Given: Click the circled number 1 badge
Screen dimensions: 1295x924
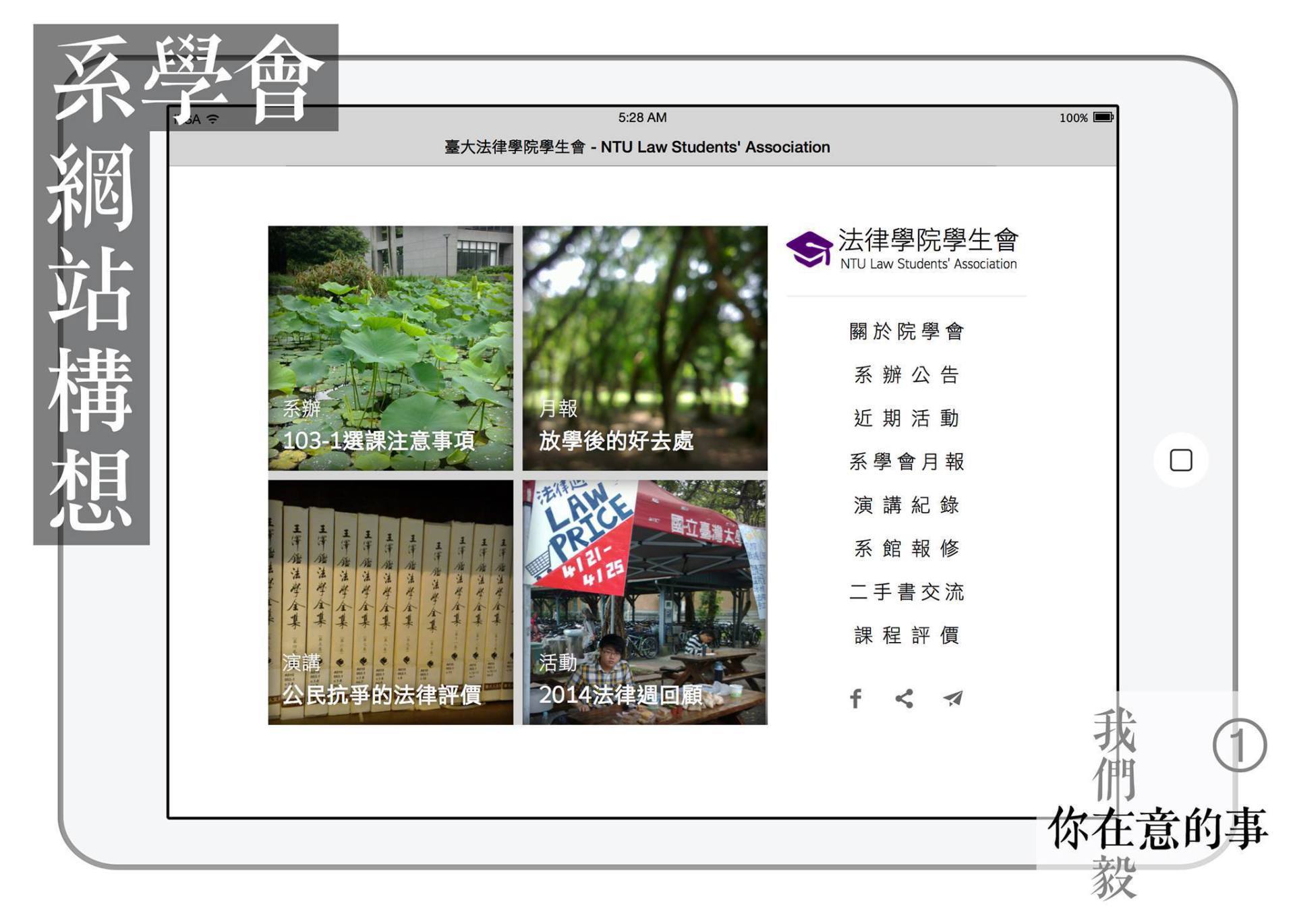Looking at the screenshot, I should click(x=1239, y=745).
